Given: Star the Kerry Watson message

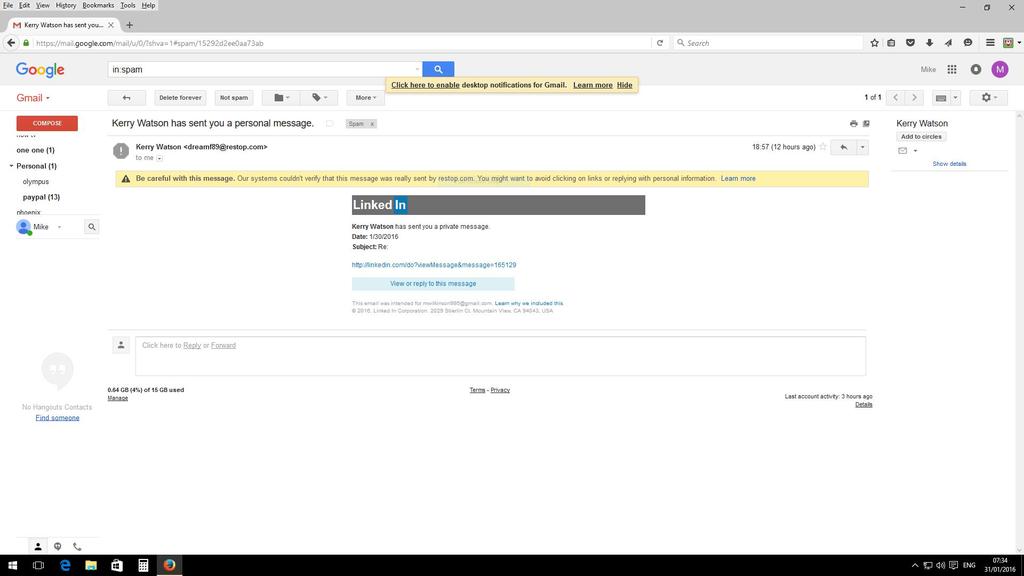Looking at the screenshot, I should point(823,147).
